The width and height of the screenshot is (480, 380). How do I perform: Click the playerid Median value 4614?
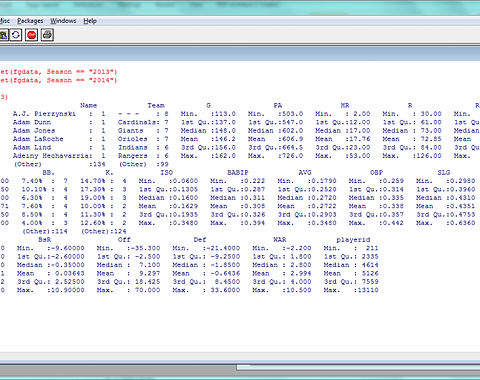point(370,265)
